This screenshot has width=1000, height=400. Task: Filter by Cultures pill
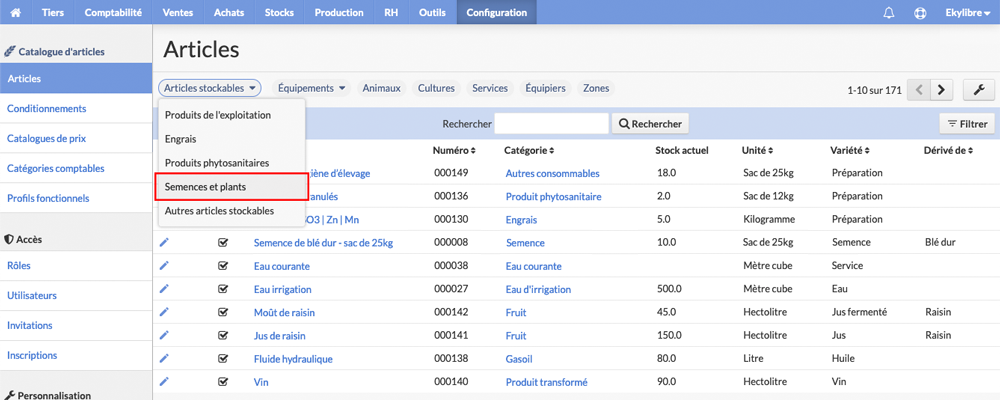point(436,88)
